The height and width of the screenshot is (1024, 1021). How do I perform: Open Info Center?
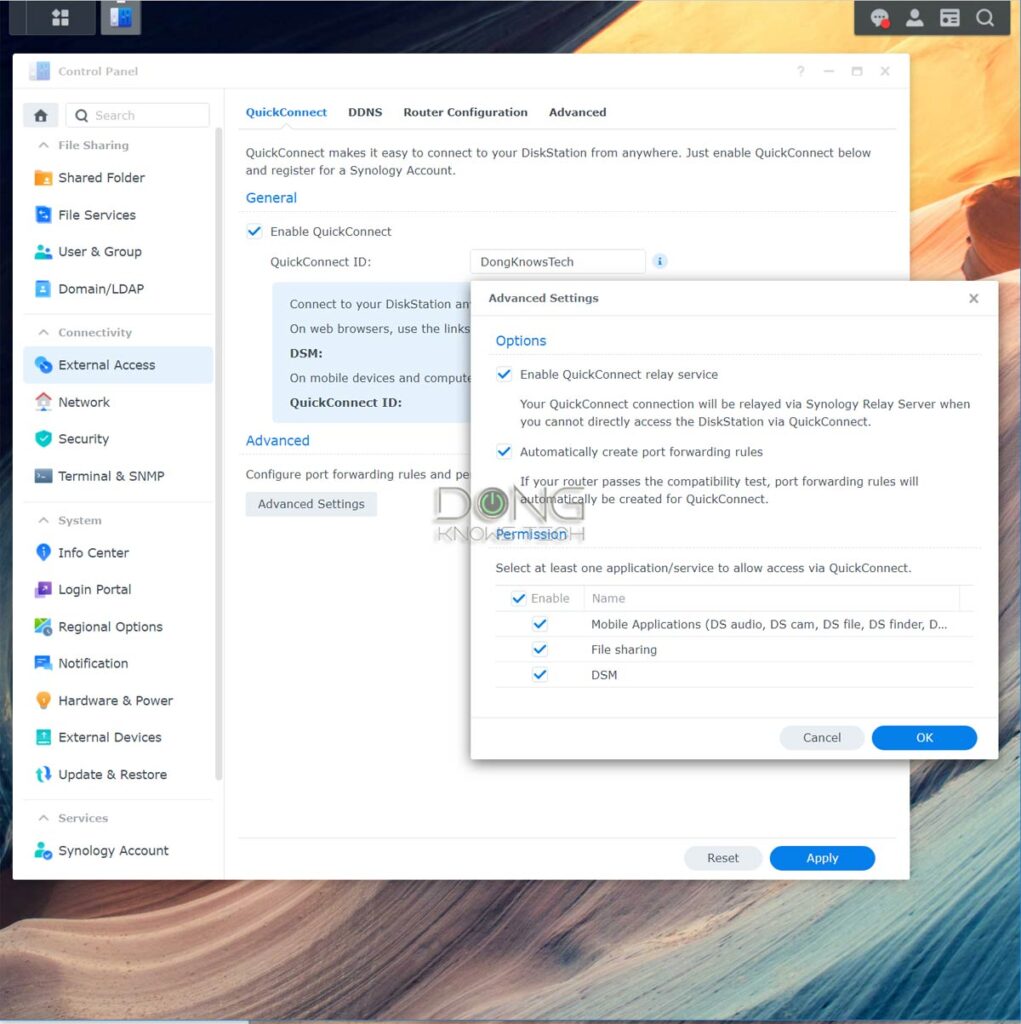(x=118, y=552)
